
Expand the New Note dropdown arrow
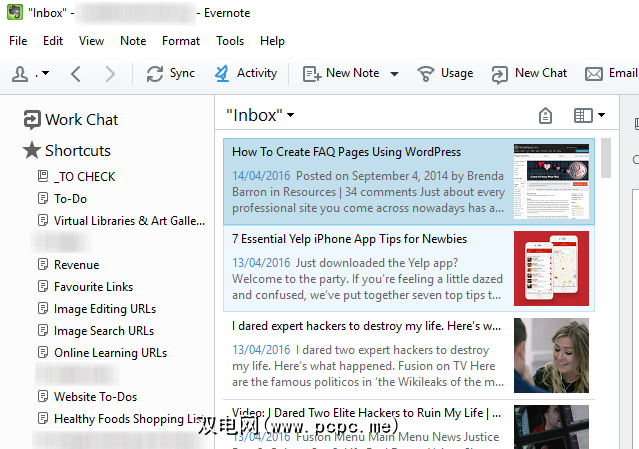pyautogui.click(x=394, y=74)
